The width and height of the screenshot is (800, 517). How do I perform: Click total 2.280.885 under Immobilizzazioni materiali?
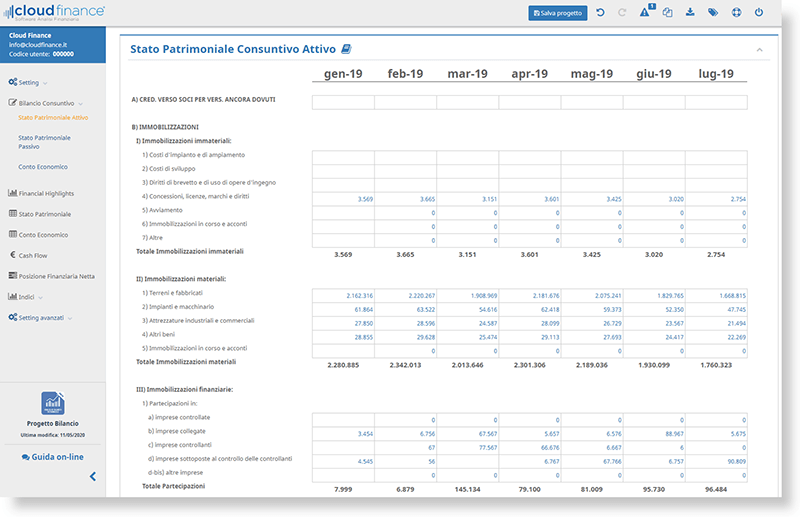coord(343,365)
